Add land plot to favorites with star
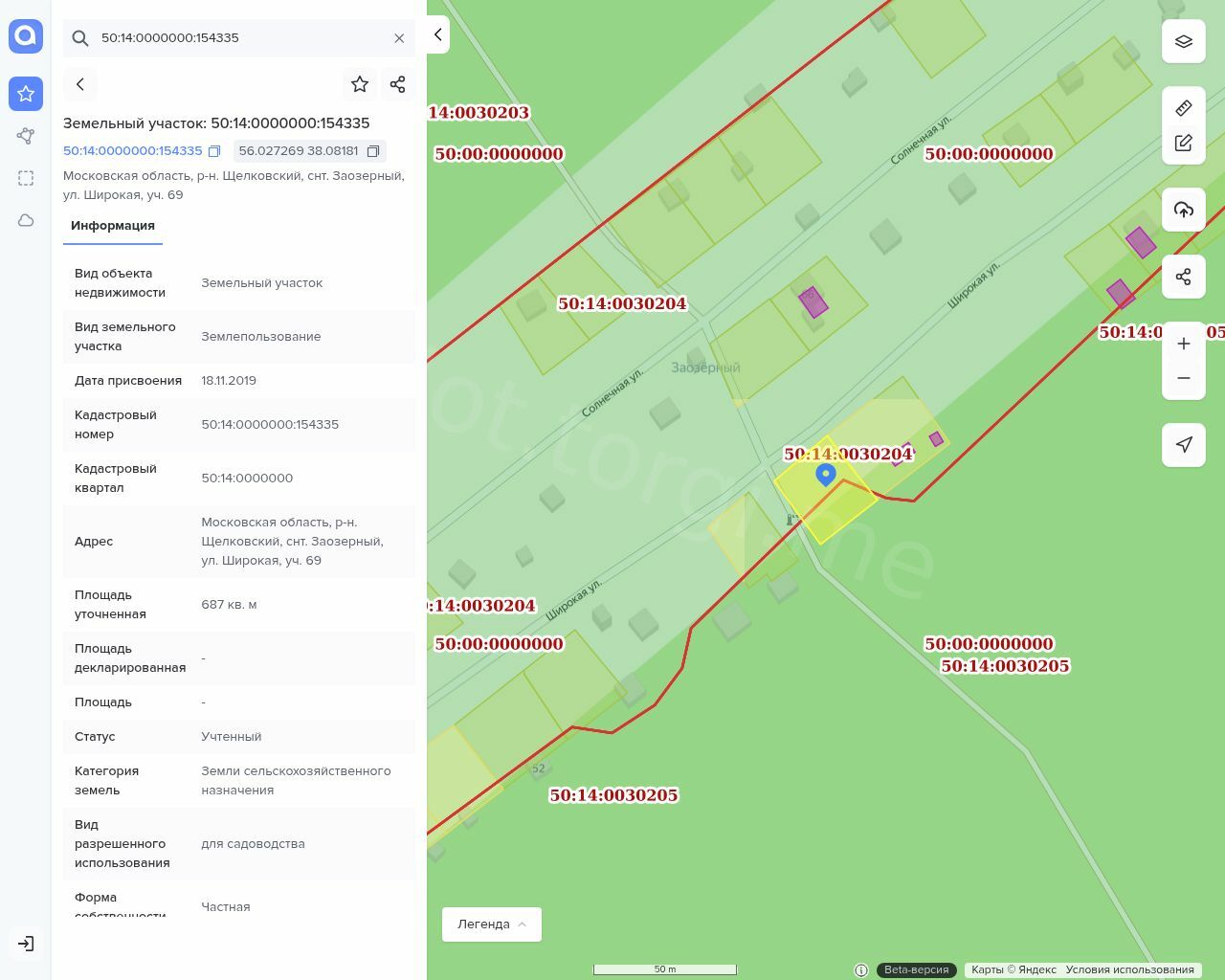 360,84
